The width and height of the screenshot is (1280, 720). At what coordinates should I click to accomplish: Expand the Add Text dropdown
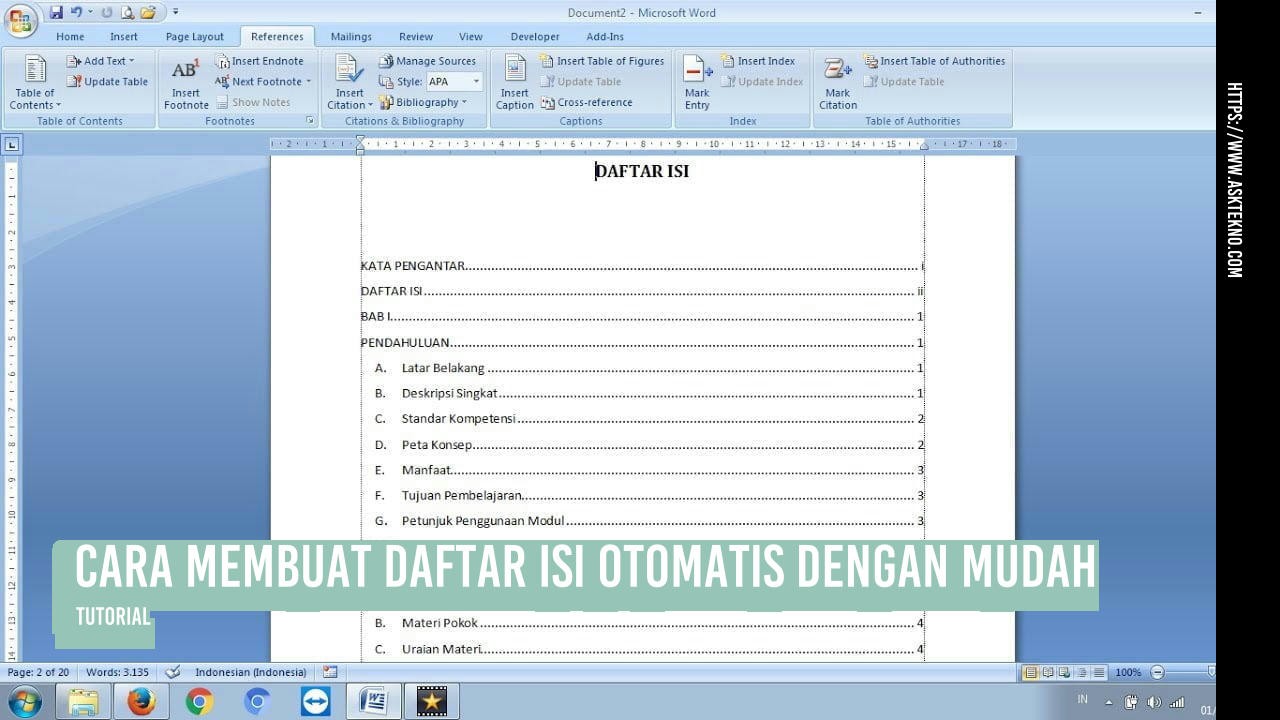[x=100, y=61]
